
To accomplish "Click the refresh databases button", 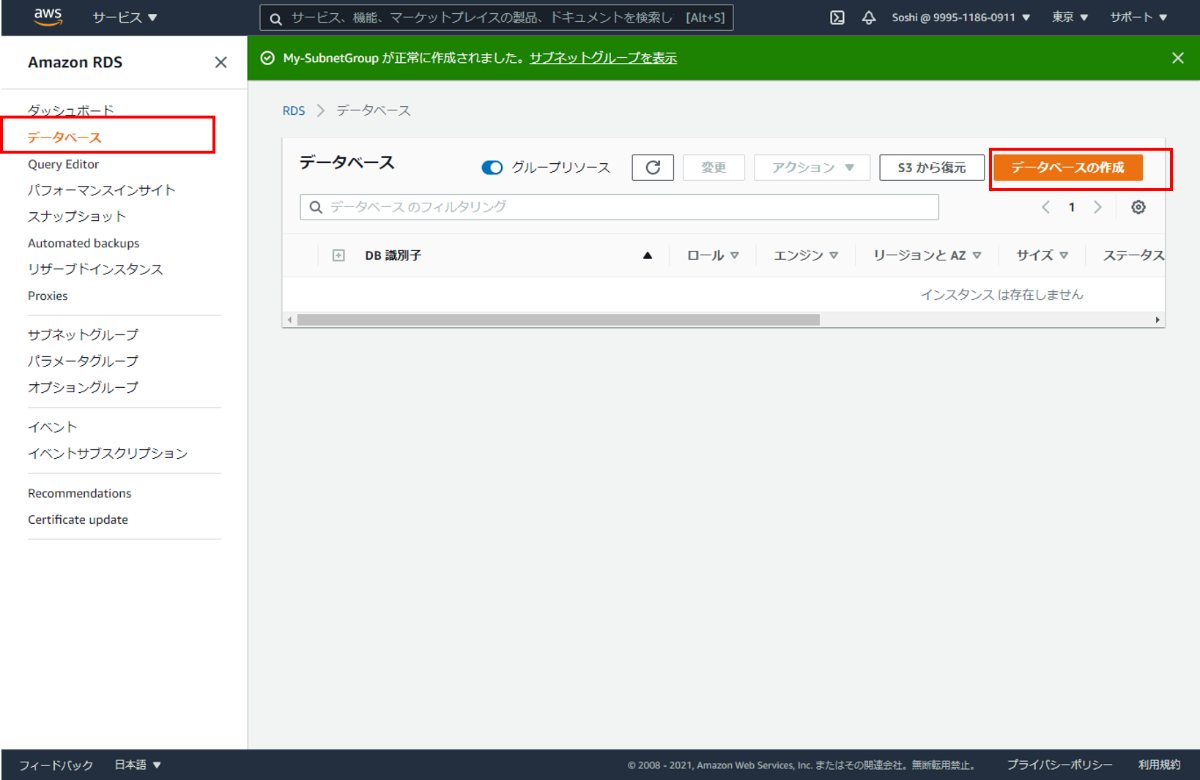I will click(x=653, y=168).
